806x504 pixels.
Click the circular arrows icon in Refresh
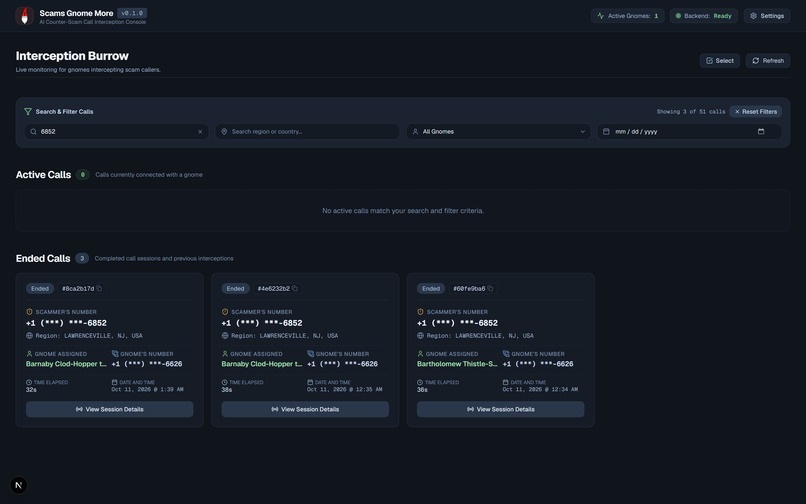point(756,61)
